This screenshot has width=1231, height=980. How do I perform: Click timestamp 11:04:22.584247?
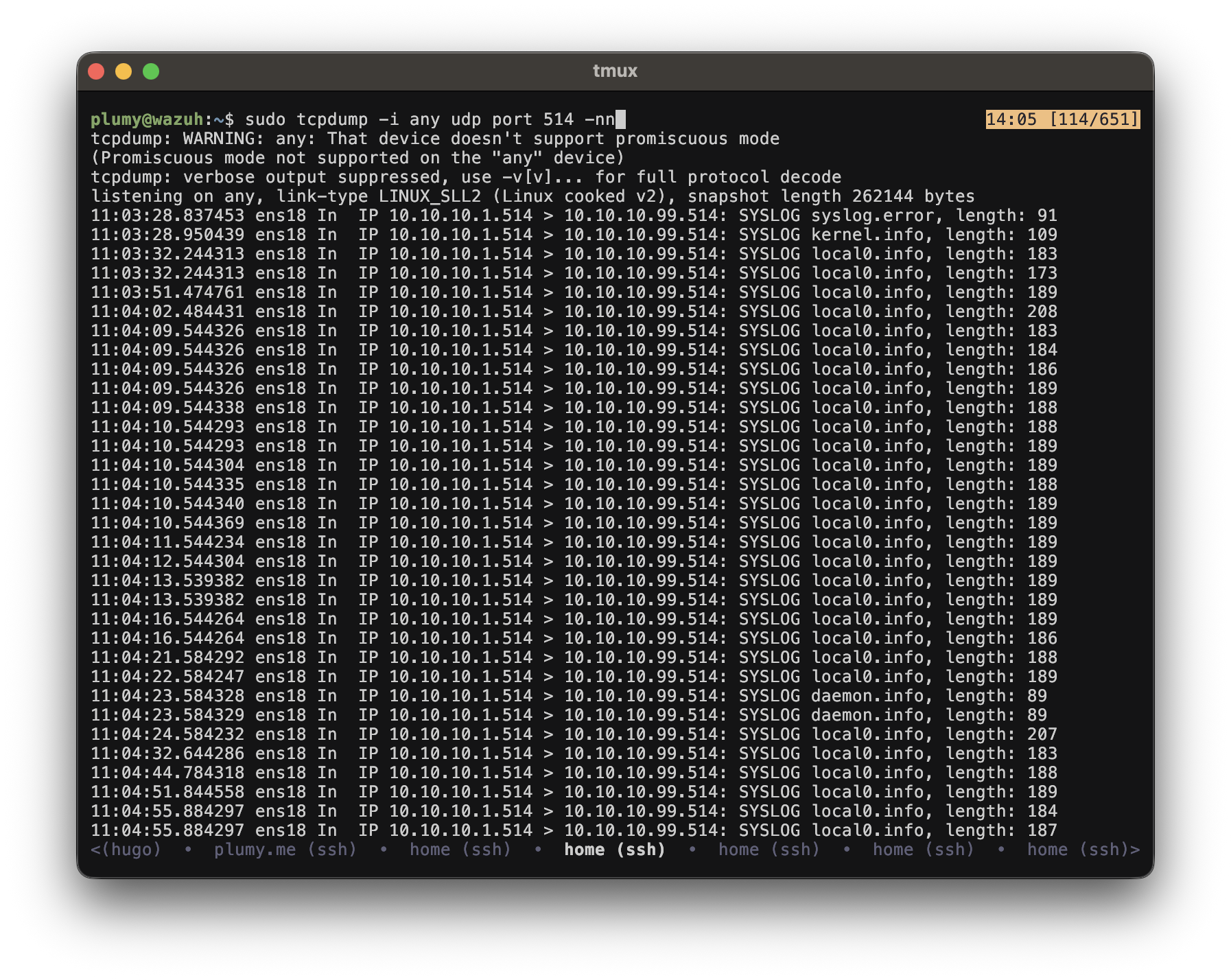pyautogui.click(x=167, y=677)
